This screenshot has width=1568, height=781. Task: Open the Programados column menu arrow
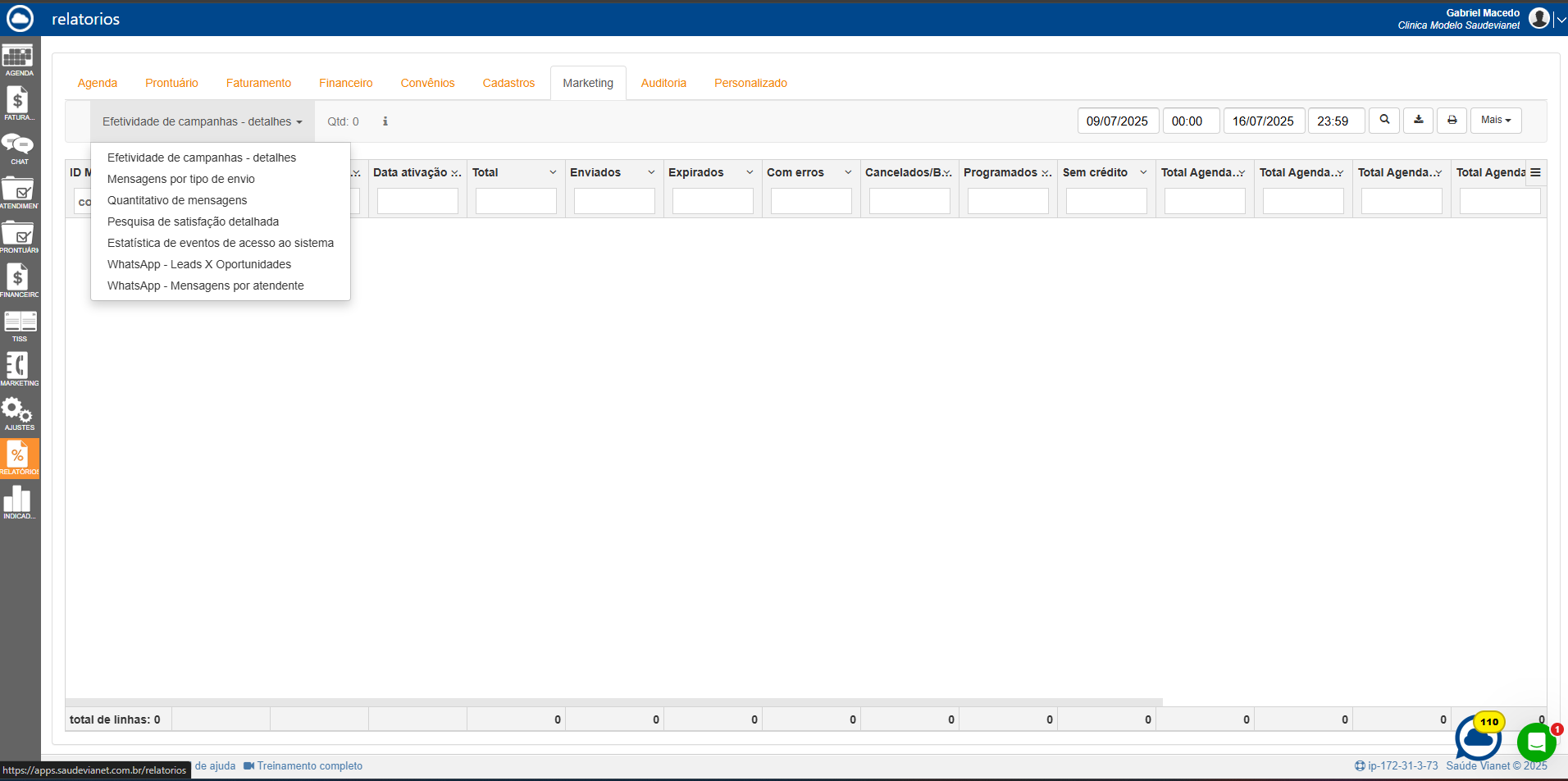1046,173
